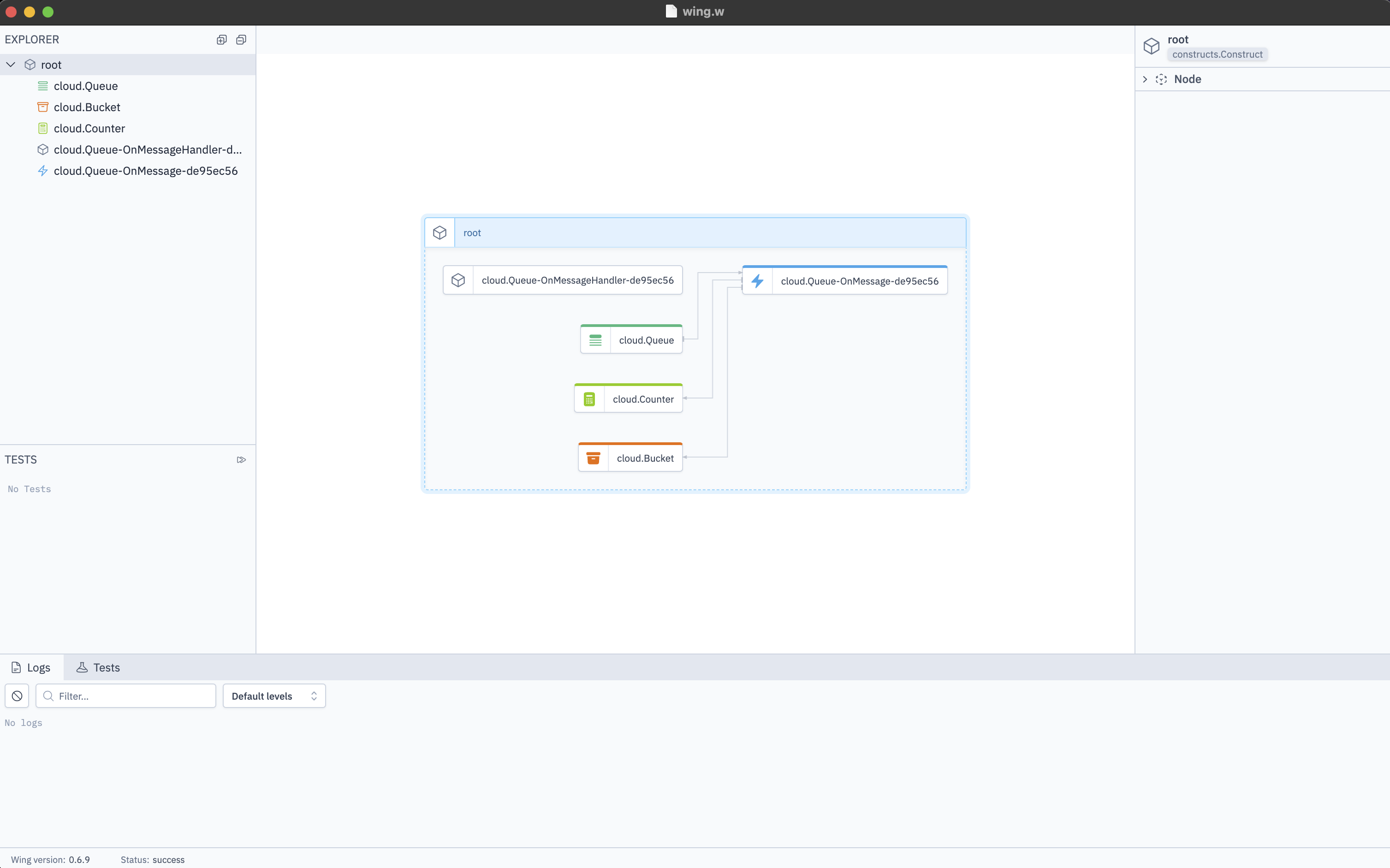Switch to the Logs tab
The height and width of the screenshot is (868, 1390).
(x=31, y=667)
